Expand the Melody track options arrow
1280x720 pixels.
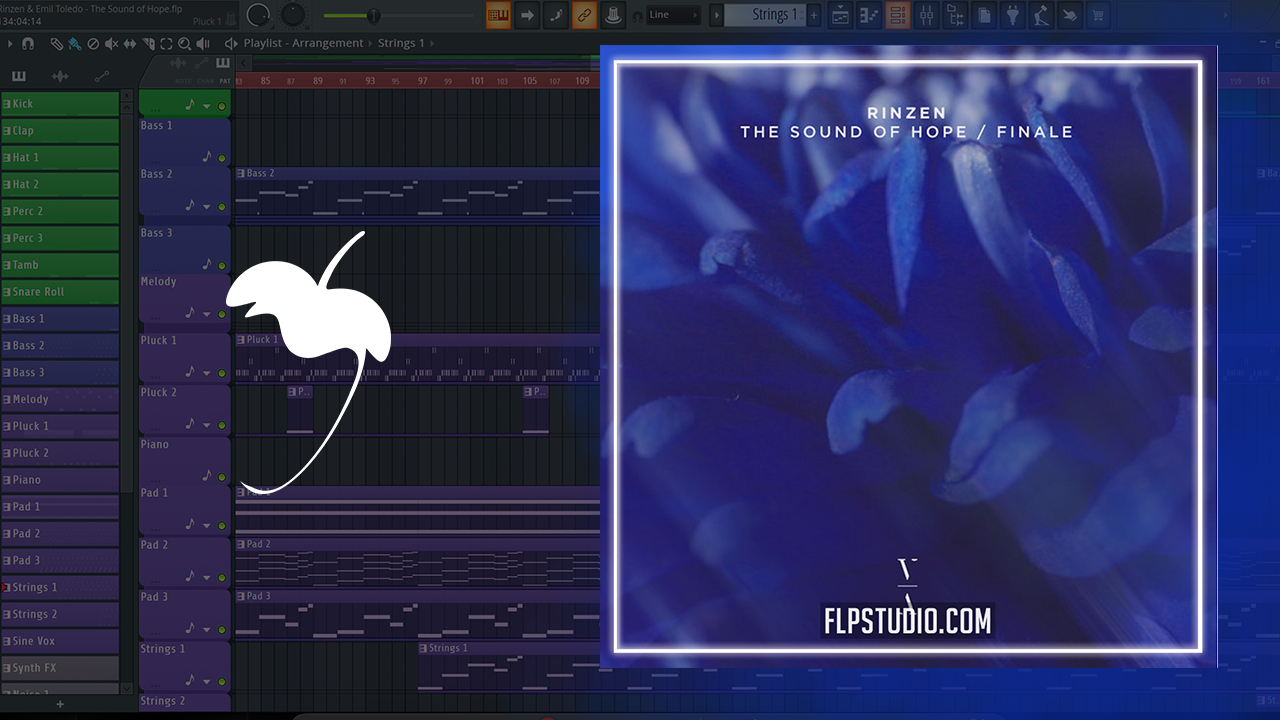coord(207,314)
